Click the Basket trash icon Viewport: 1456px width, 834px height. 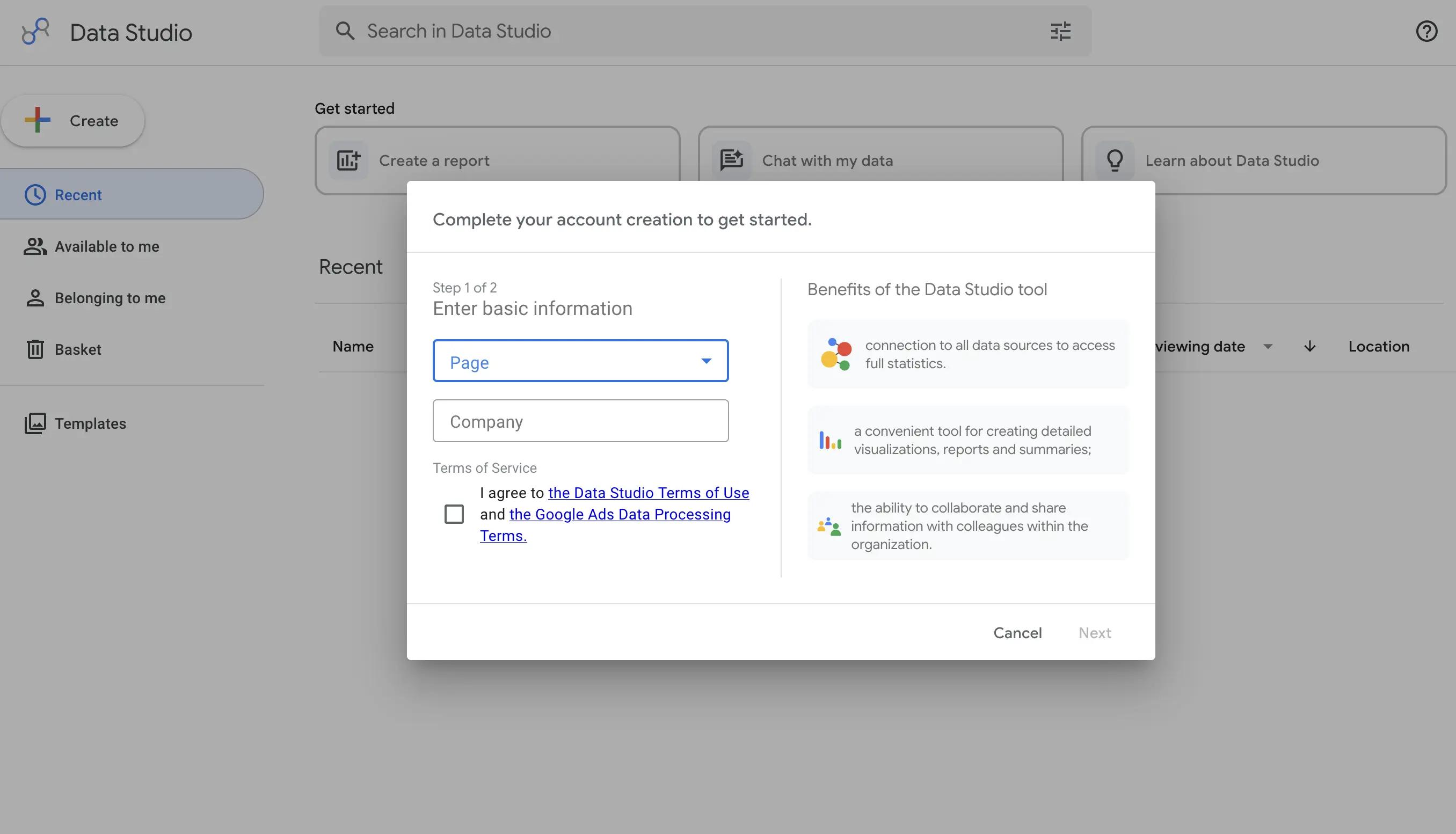35,349
